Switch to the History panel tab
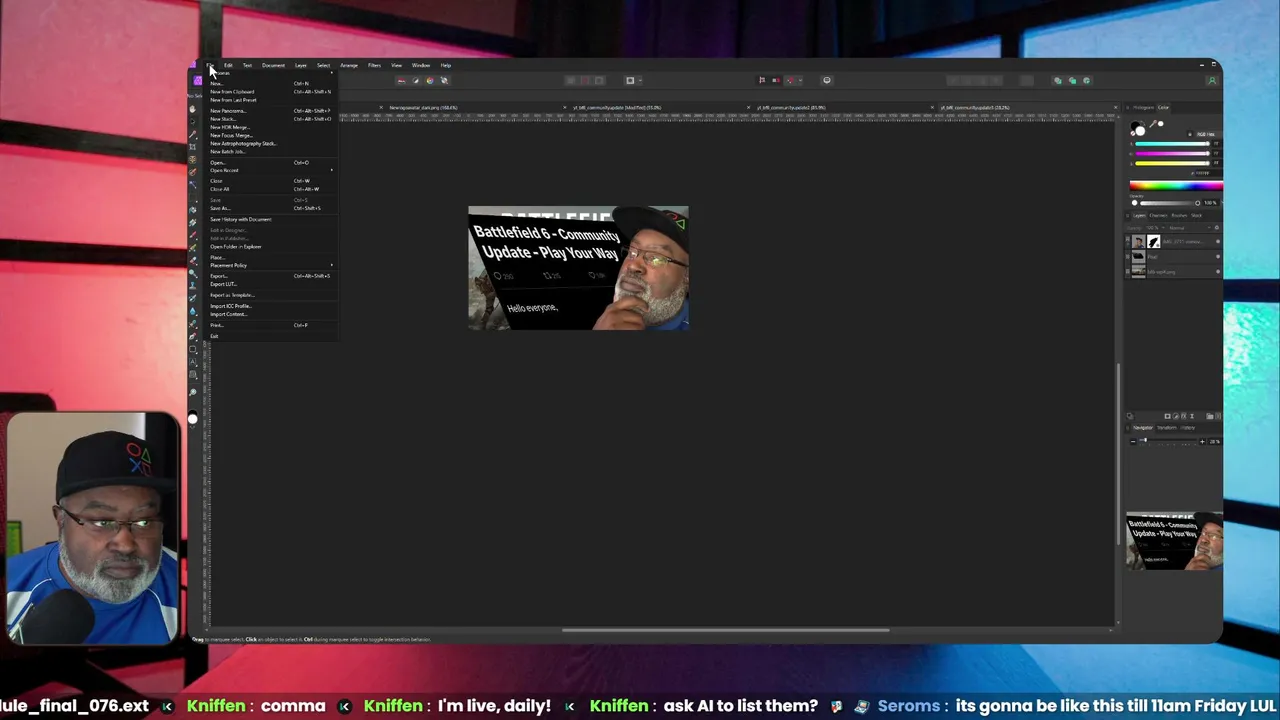This screenshot has height=720, width=1280. [1187, 428]
